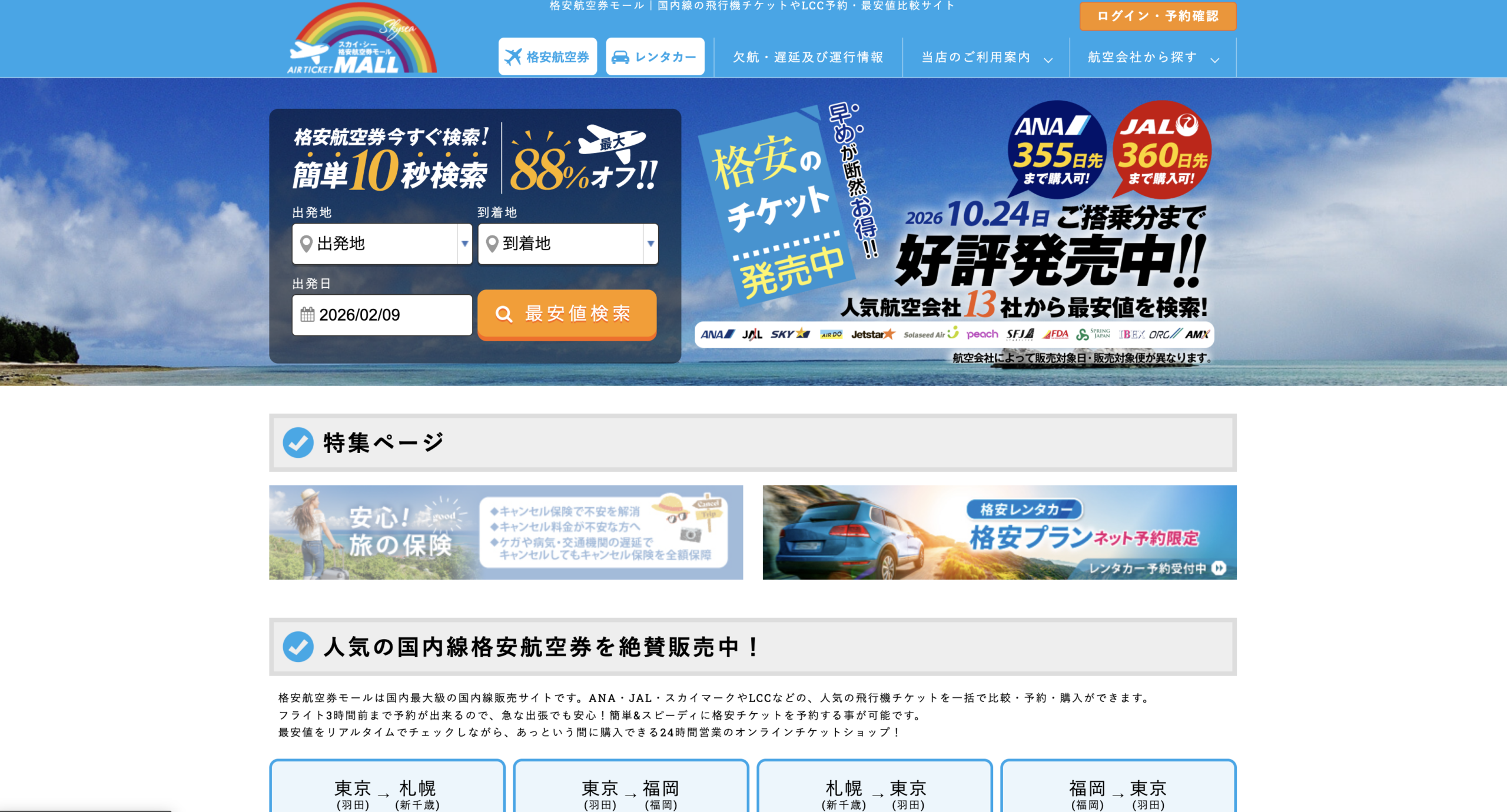This screenshot has height=812, width=1507.
Task: Click the blue checkmark beside 特集ページ
Action: 298,442
